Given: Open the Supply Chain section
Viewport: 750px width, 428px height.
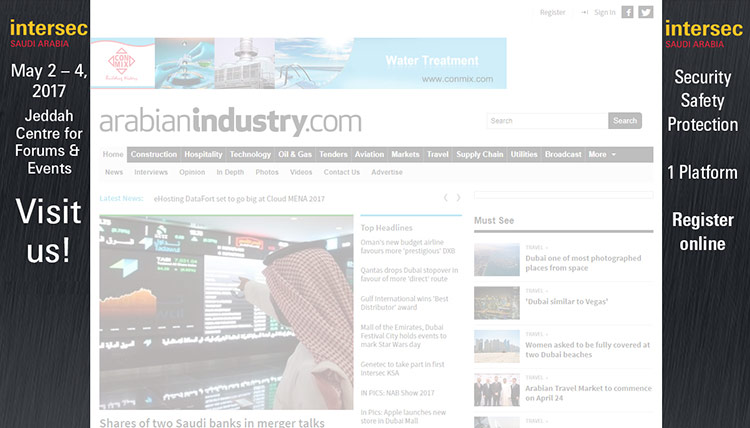Looking at the screenshot, I should 480,154.
